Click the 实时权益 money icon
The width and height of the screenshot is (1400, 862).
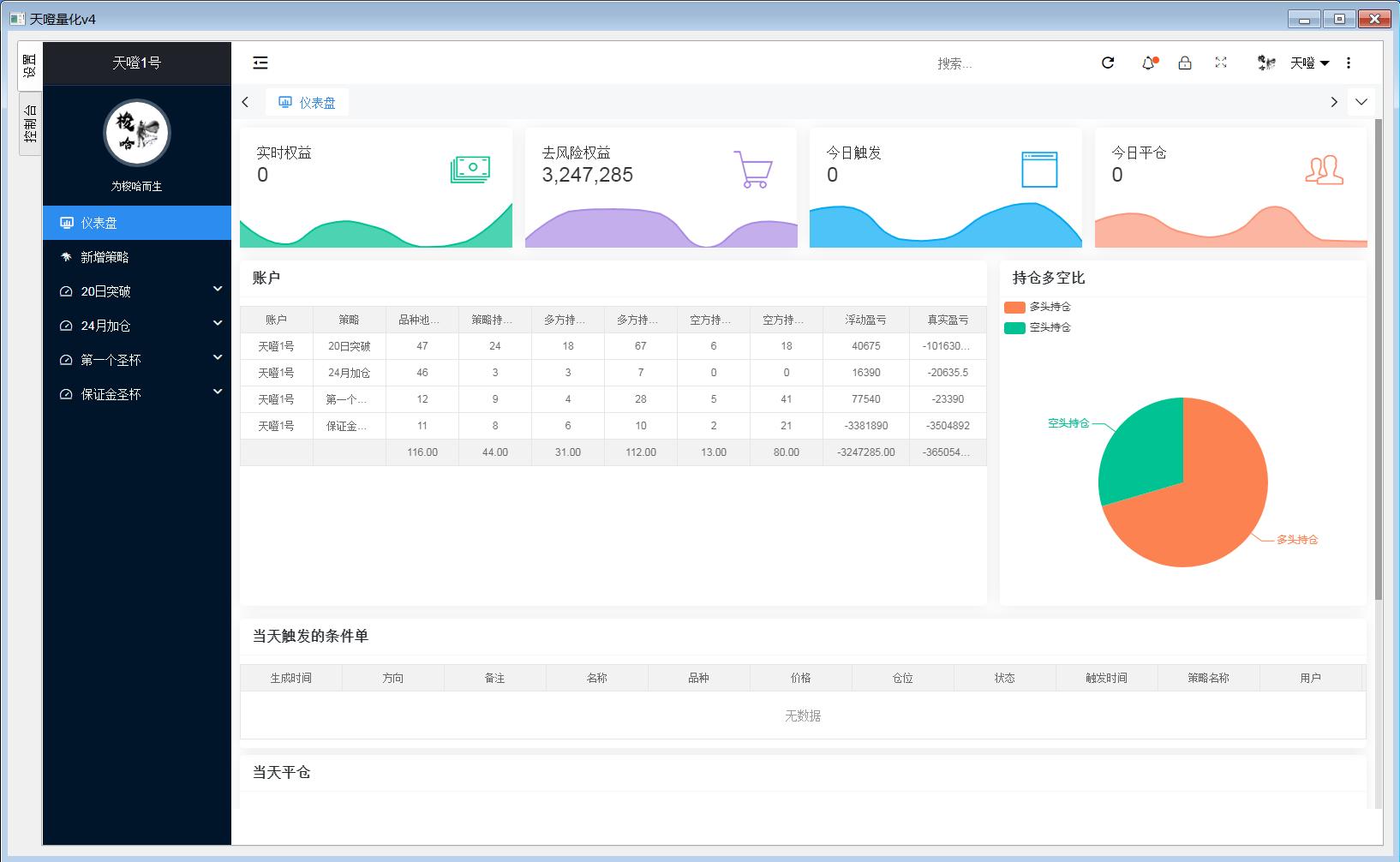[x=470, y=170]
